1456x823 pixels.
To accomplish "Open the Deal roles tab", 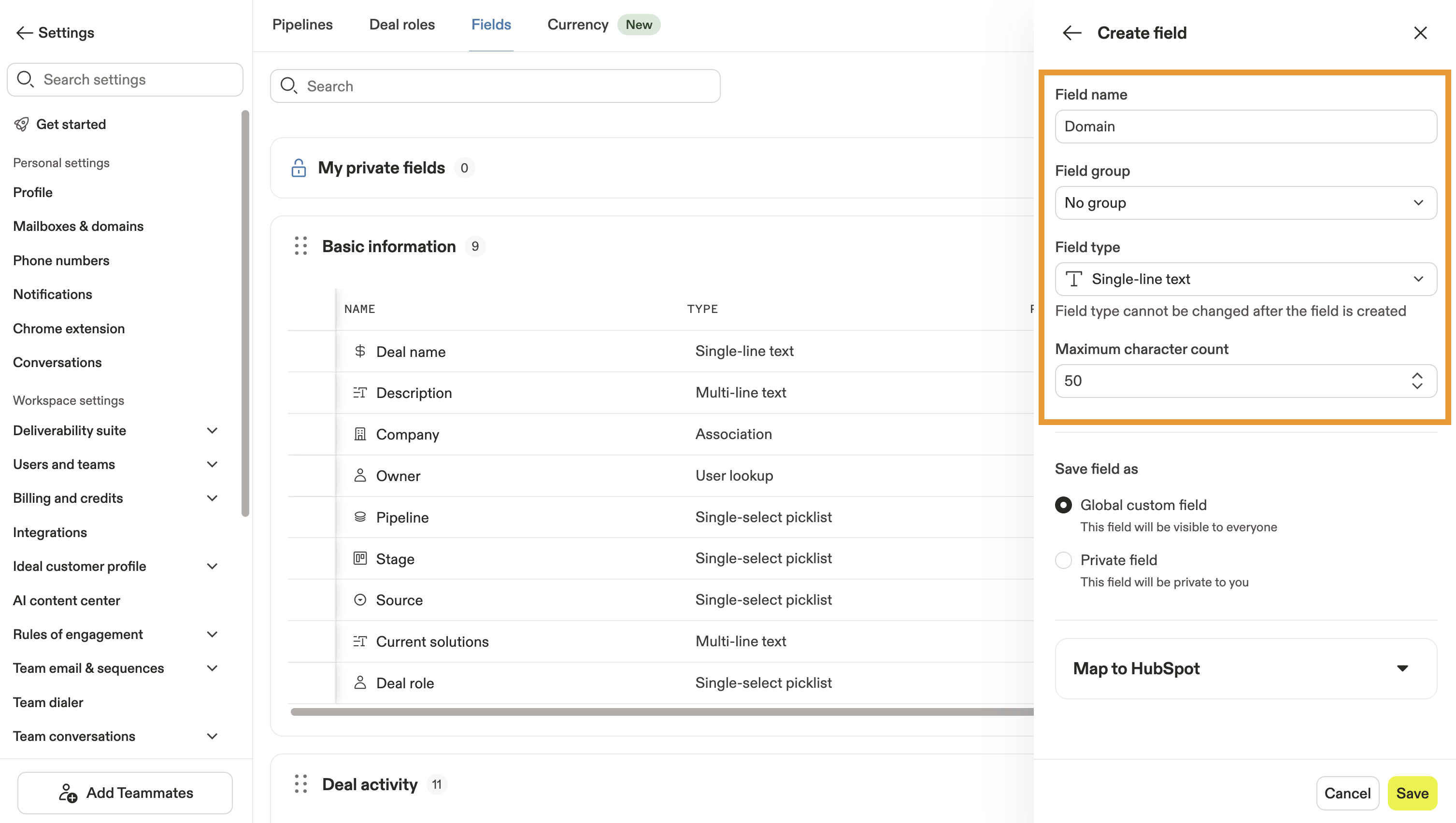I will tap(402, 25).
